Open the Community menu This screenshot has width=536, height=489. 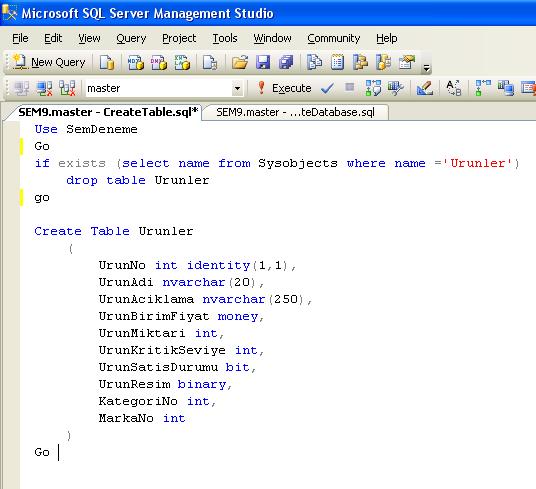(334, 38)
